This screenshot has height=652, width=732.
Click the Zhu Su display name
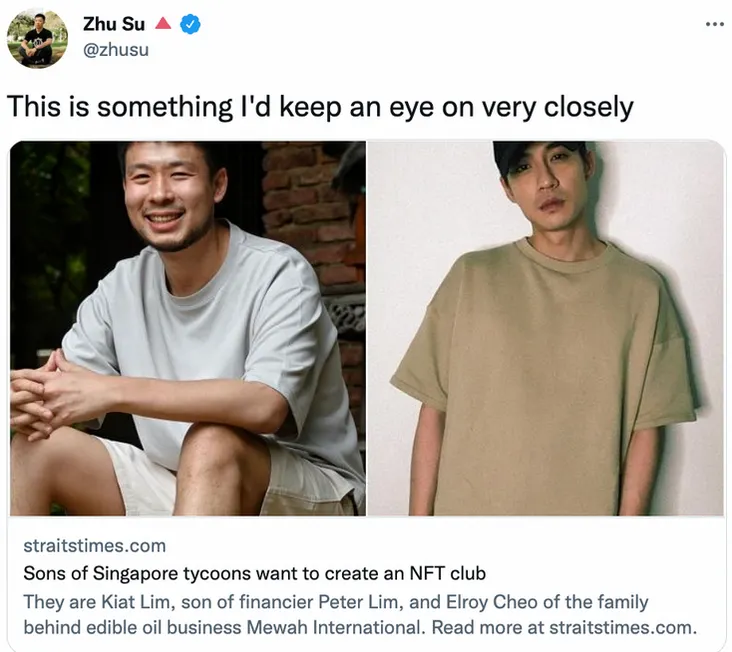tap(114, 24)
